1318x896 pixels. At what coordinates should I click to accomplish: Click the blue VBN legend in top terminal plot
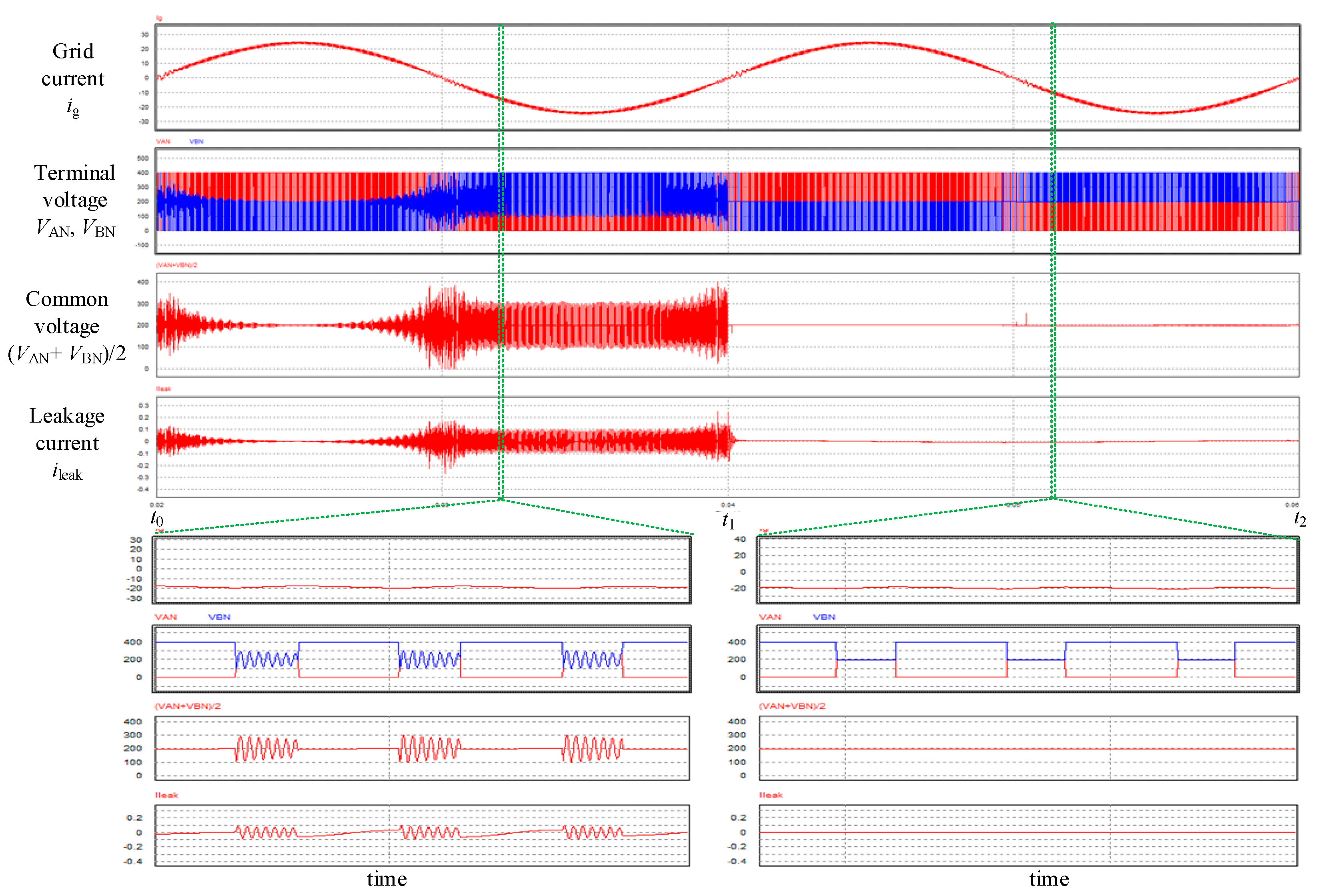[x=196, y=141]
